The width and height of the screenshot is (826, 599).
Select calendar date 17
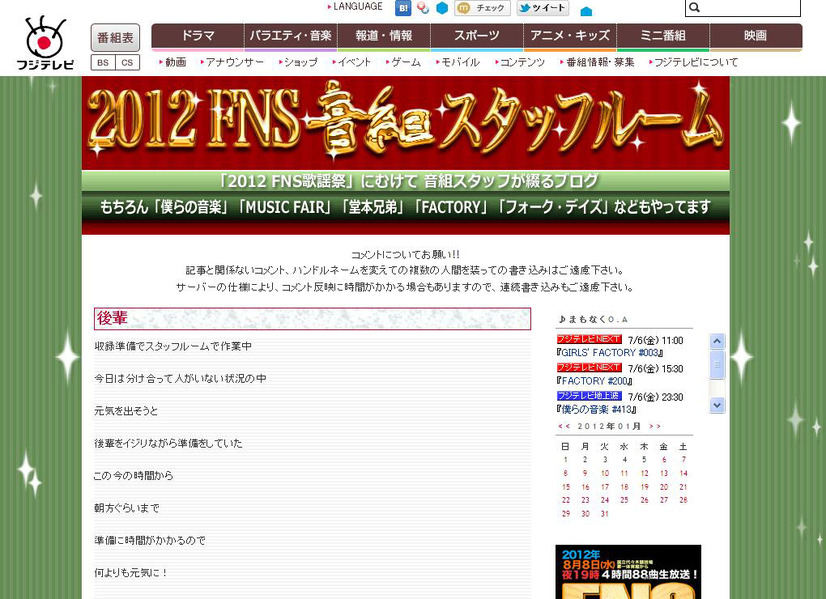[605, 487]
